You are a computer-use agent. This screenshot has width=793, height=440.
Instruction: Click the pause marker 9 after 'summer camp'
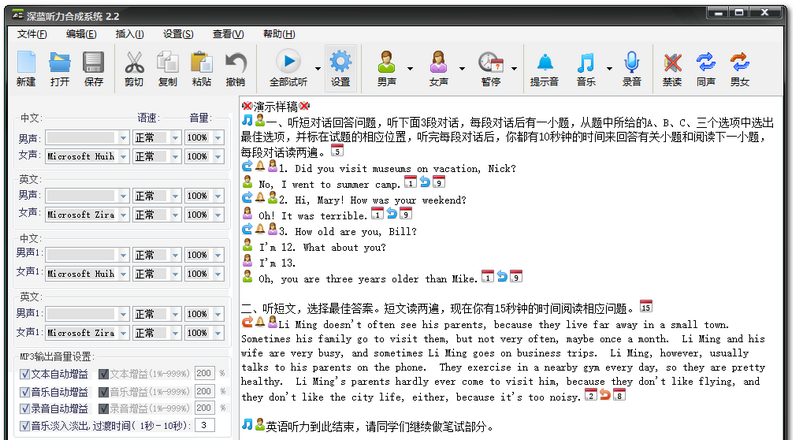pyautogui.click(x=438, y=182)
